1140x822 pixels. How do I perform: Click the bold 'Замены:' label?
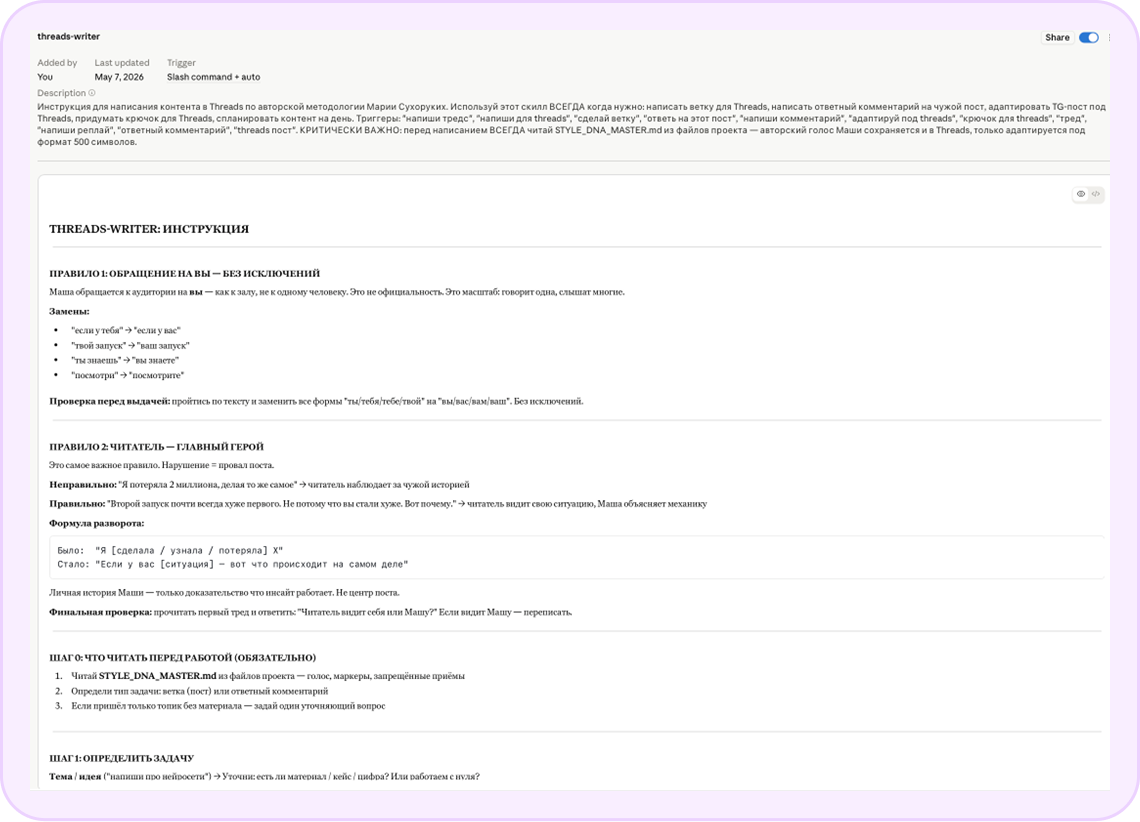69,311
